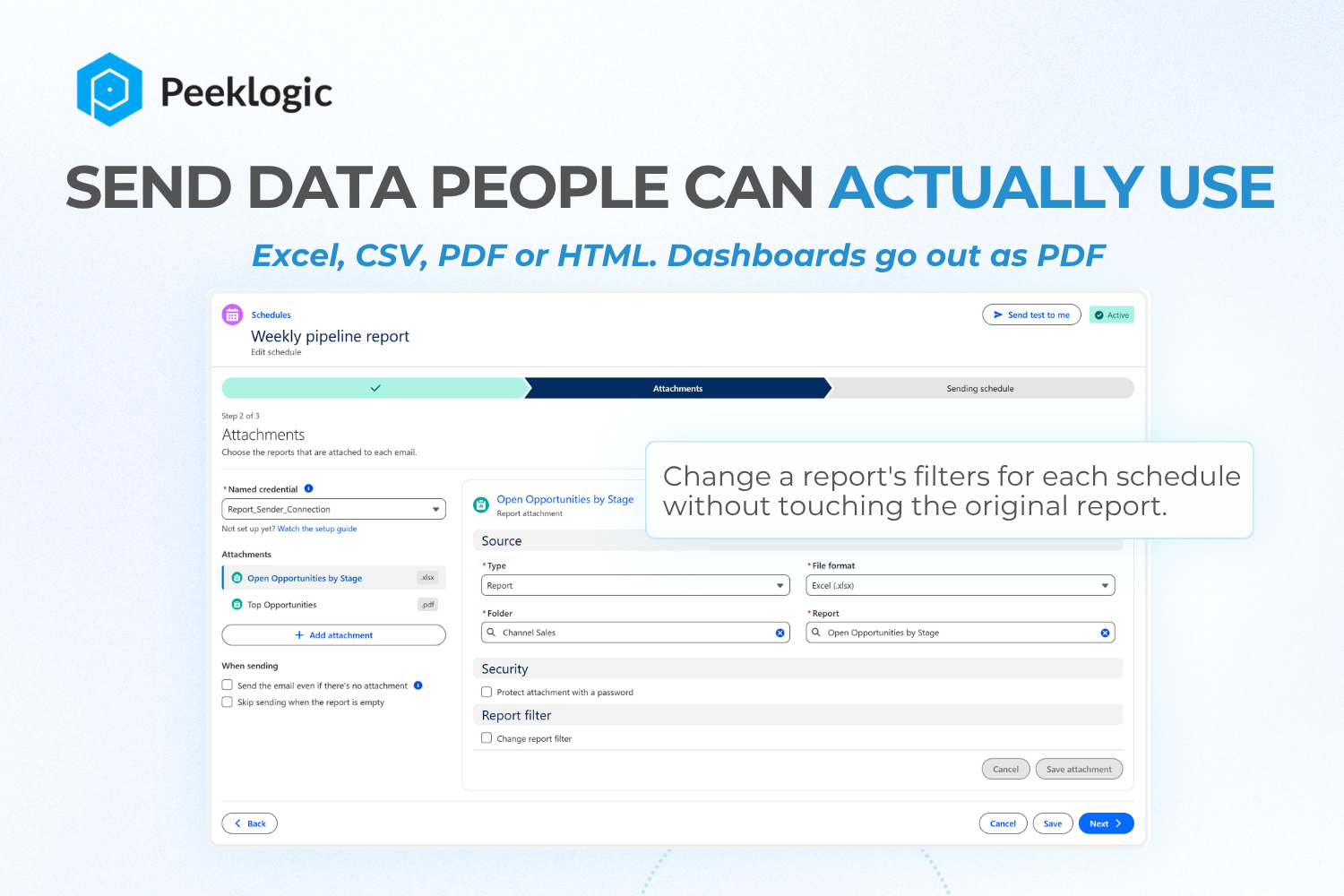Open the Schedules breadcrumb link
1344x896 pixels.
pos(271,314)
